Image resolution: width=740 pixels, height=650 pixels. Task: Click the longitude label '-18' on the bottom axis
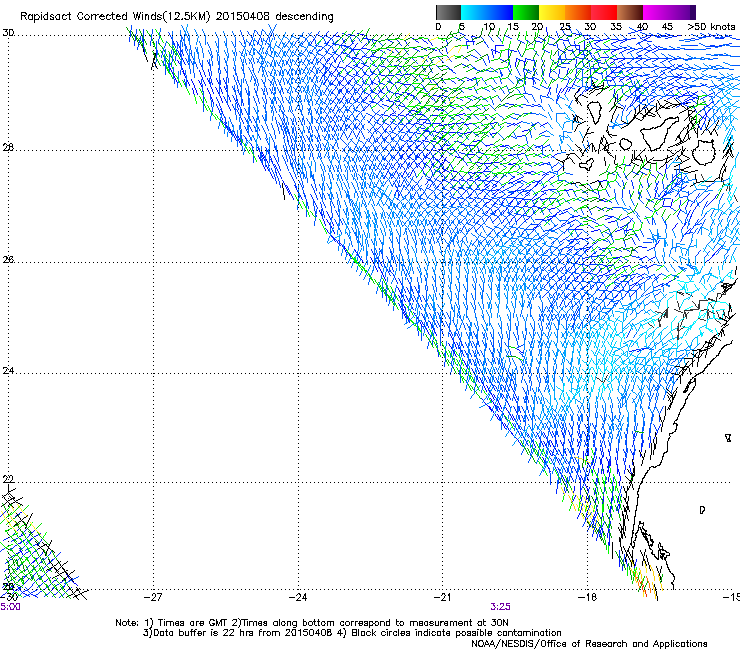588,597
